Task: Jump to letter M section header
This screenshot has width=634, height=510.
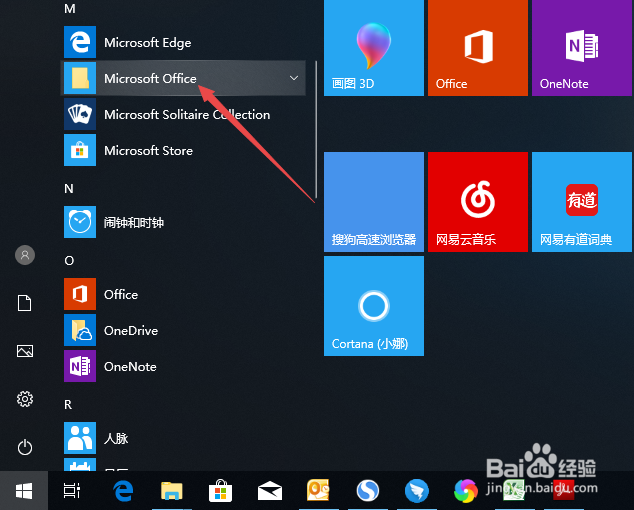Action: 70,8
